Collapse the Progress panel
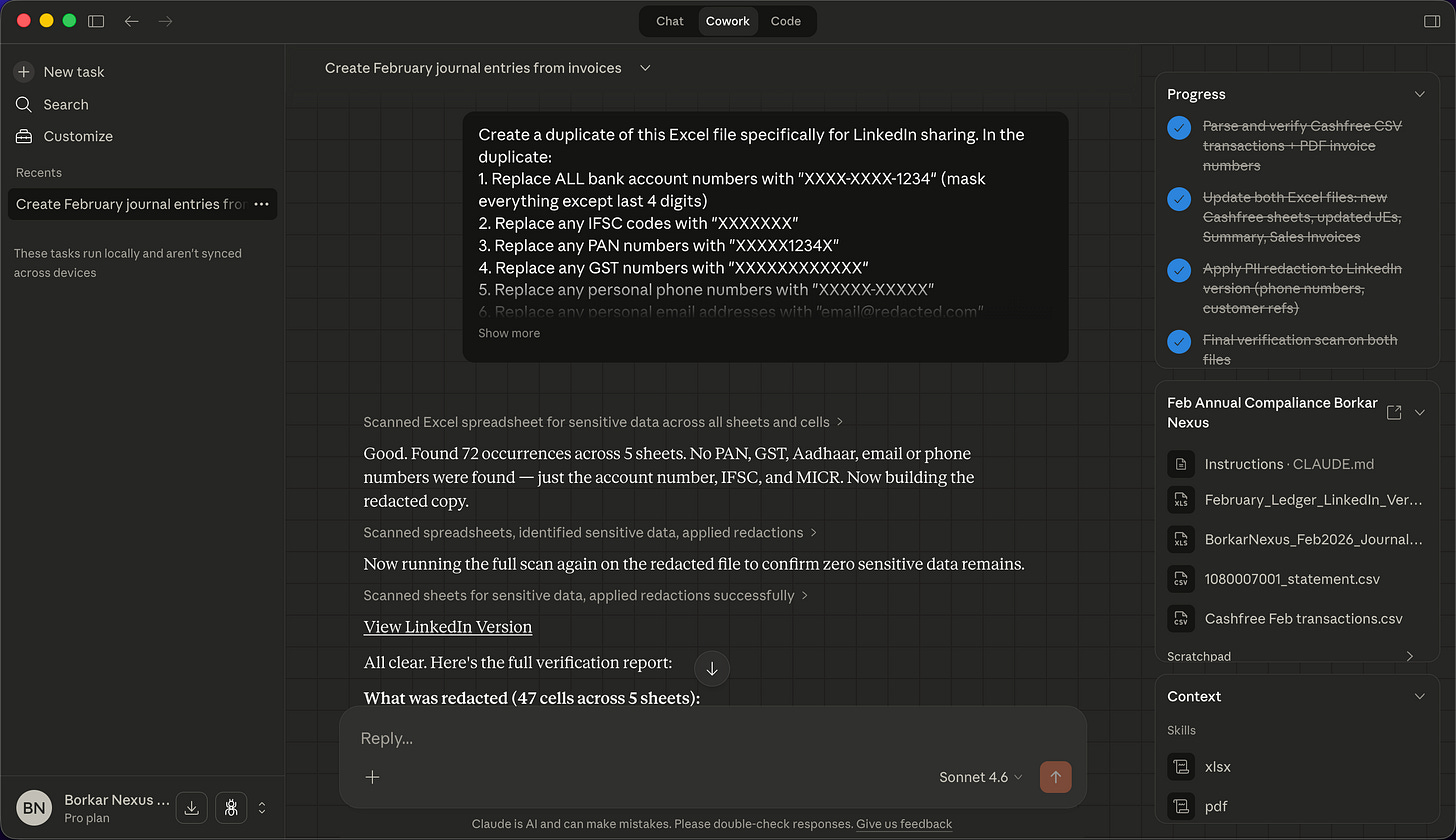 [1419, 94]
